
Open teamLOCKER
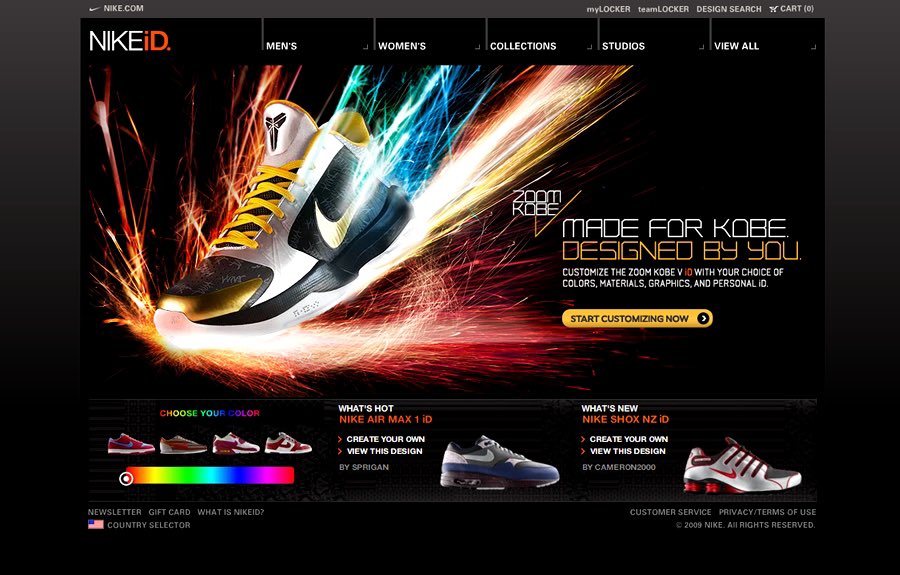(x=663, y=9)
